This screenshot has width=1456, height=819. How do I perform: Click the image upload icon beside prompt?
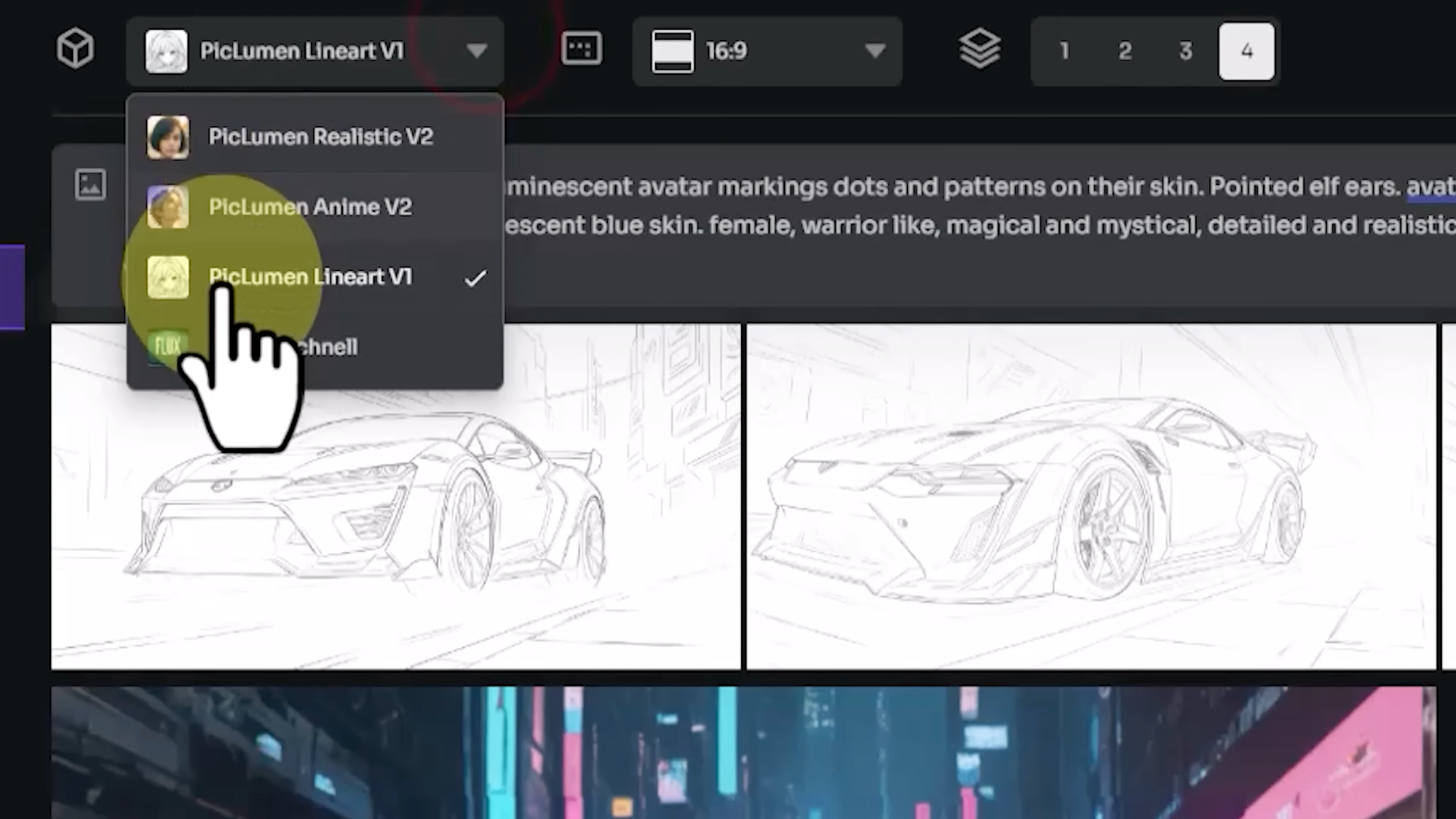(x=90, y=185)
